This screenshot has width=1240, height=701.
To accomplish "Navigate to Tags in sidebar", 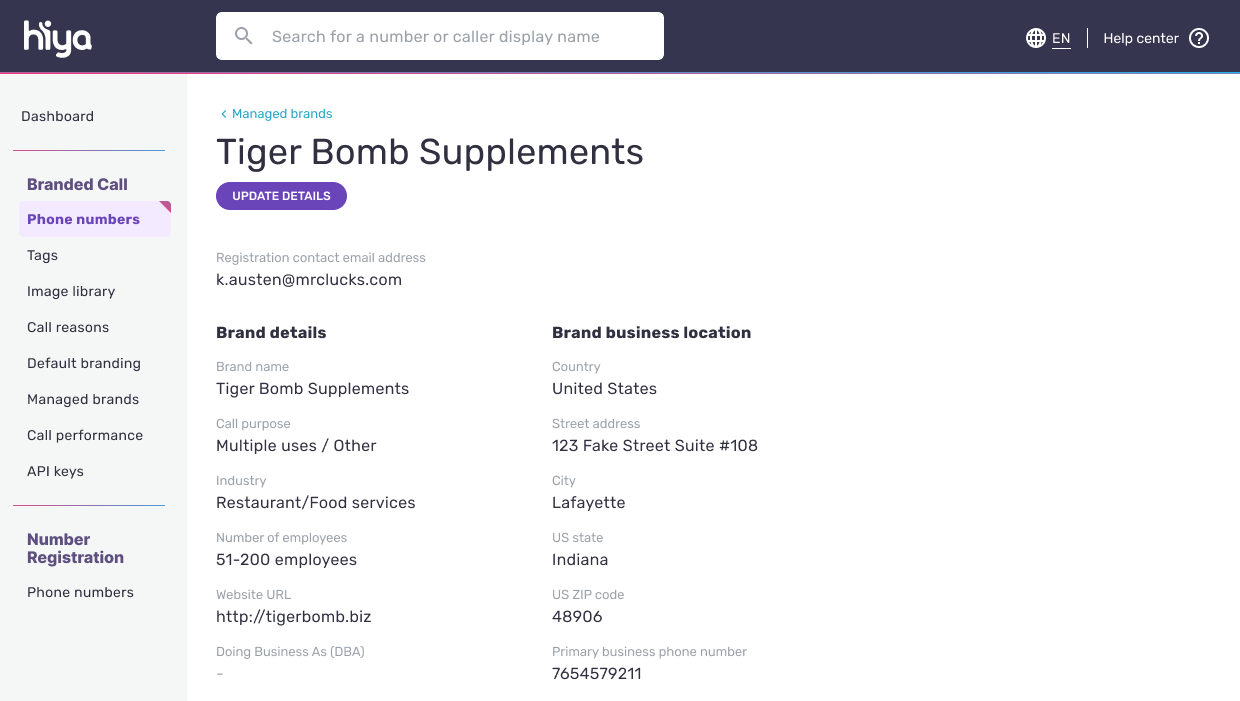I will 43,255.
